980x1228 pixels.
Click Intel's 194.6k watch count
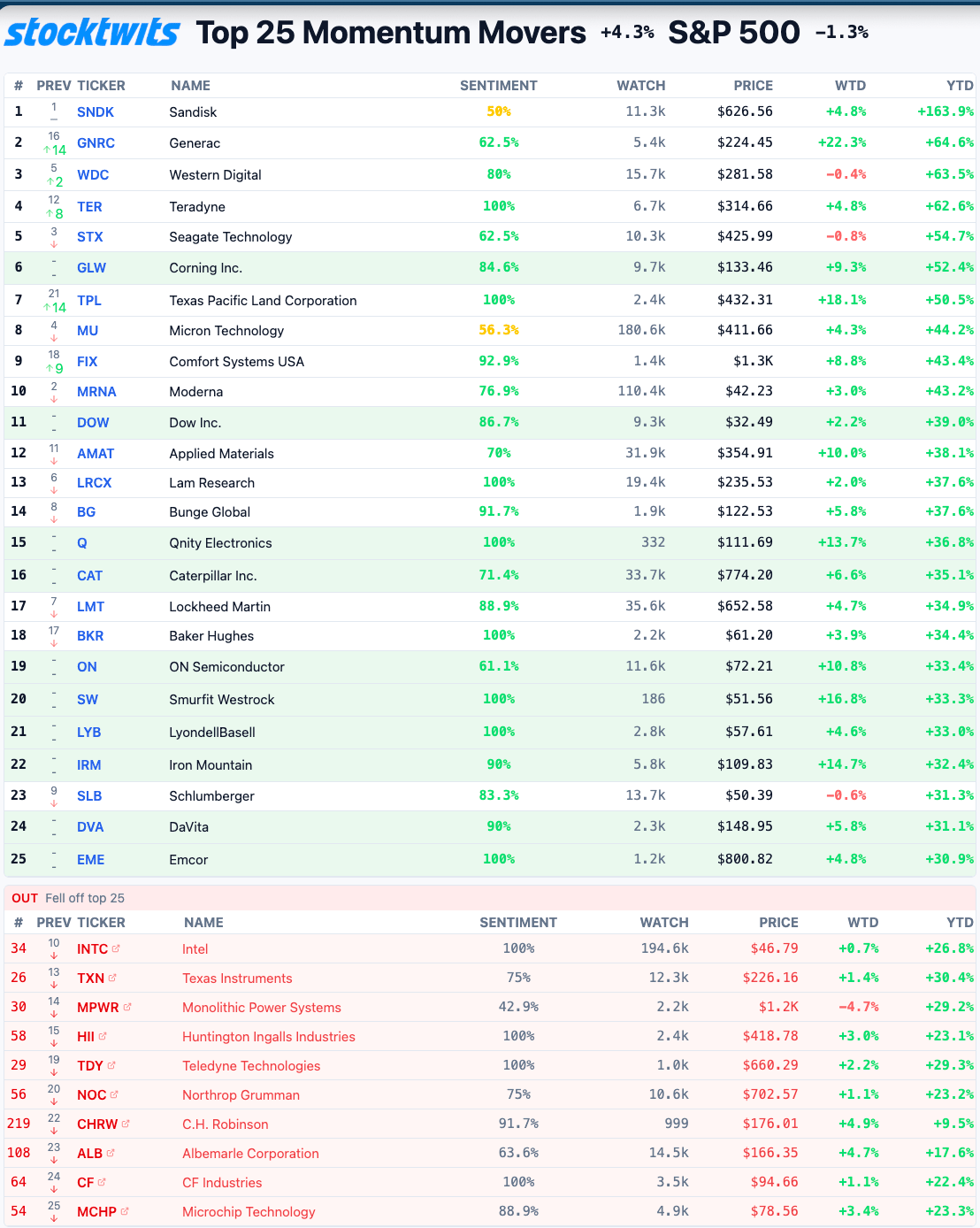(664, 949)
